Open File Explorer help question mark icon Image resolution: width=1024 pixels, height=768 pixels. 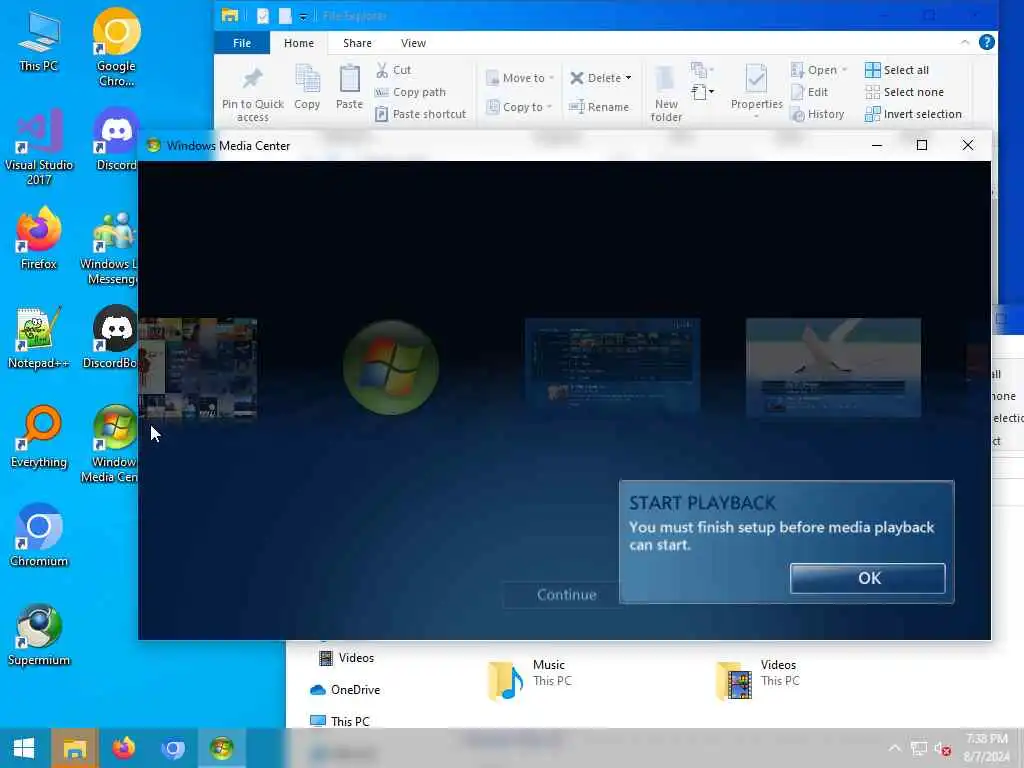coord(986,42)
